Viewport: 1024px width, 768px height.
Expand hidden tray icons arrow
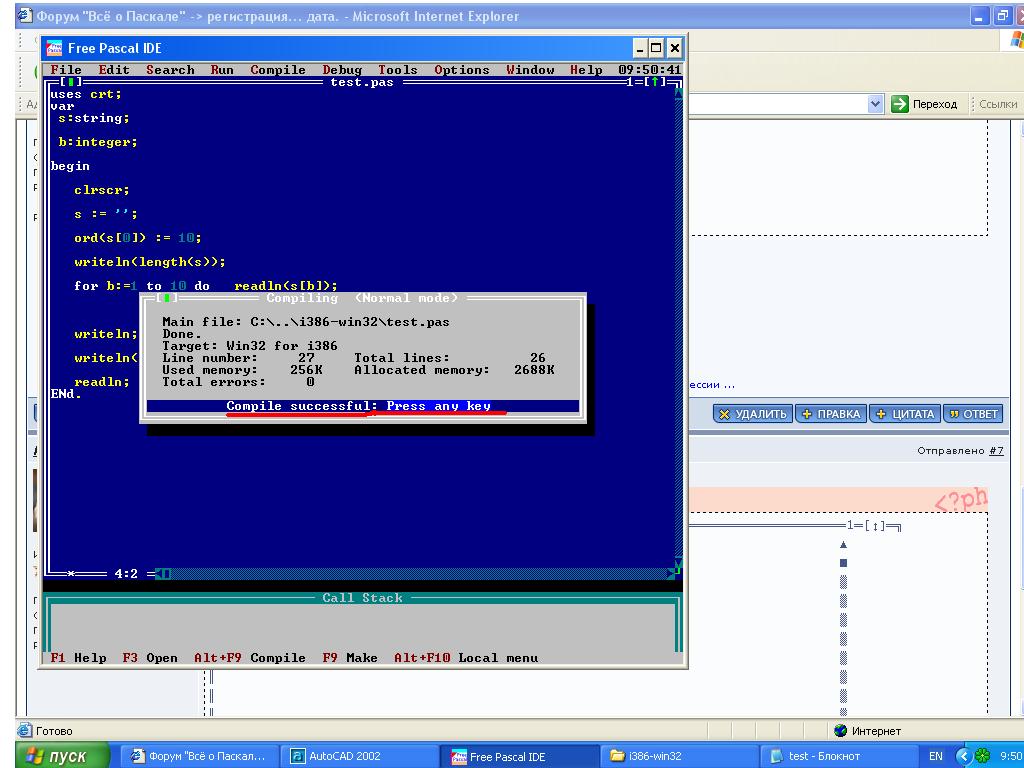pos(965,756)
